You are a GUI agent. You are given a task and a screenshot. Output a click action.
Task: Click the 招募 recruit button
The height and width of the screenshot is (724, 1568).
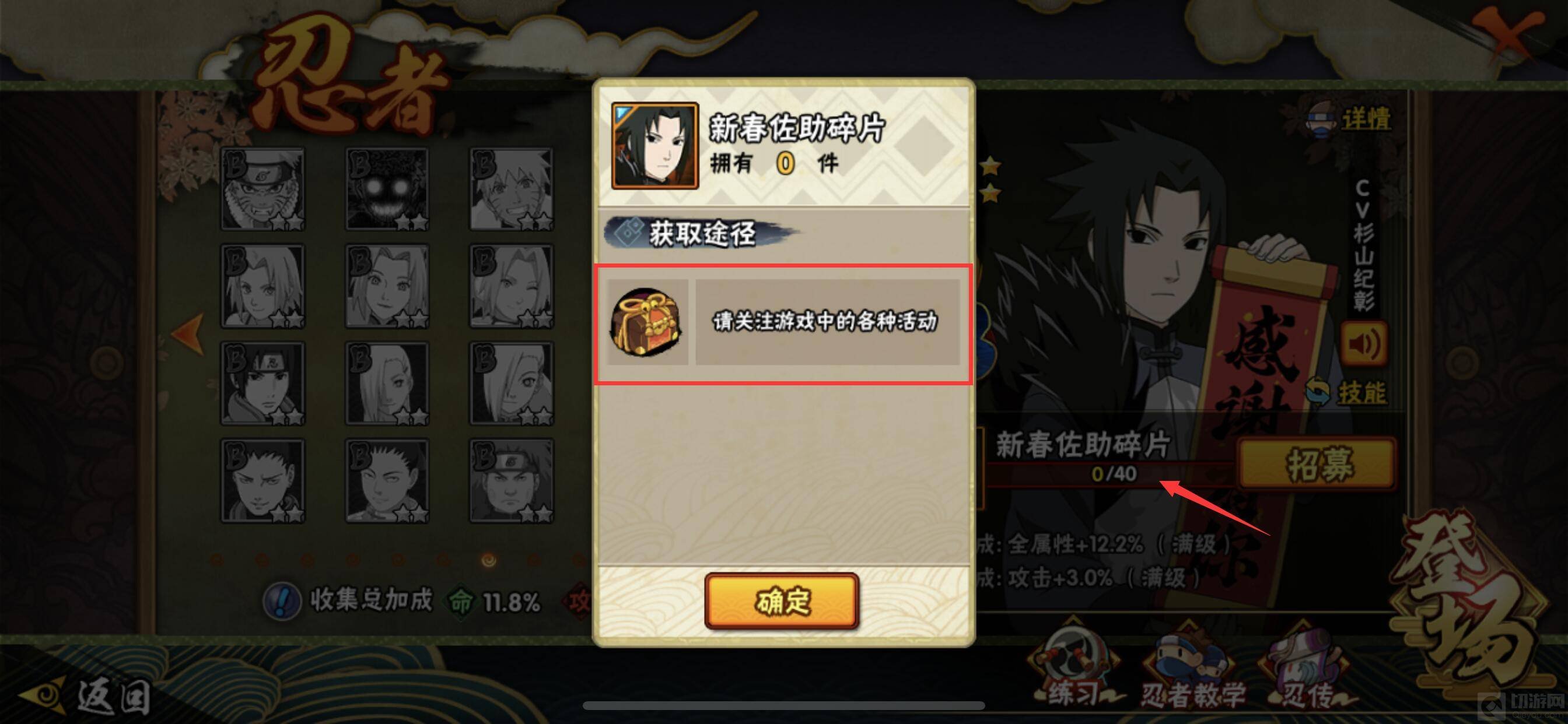point(1318,463)
